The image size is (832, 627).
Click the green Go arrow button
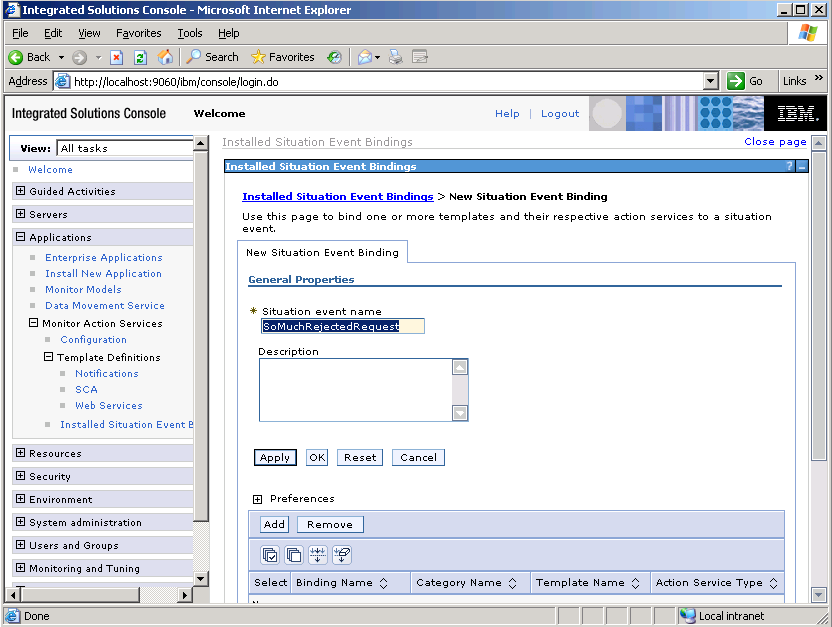[x=735, y=81]
